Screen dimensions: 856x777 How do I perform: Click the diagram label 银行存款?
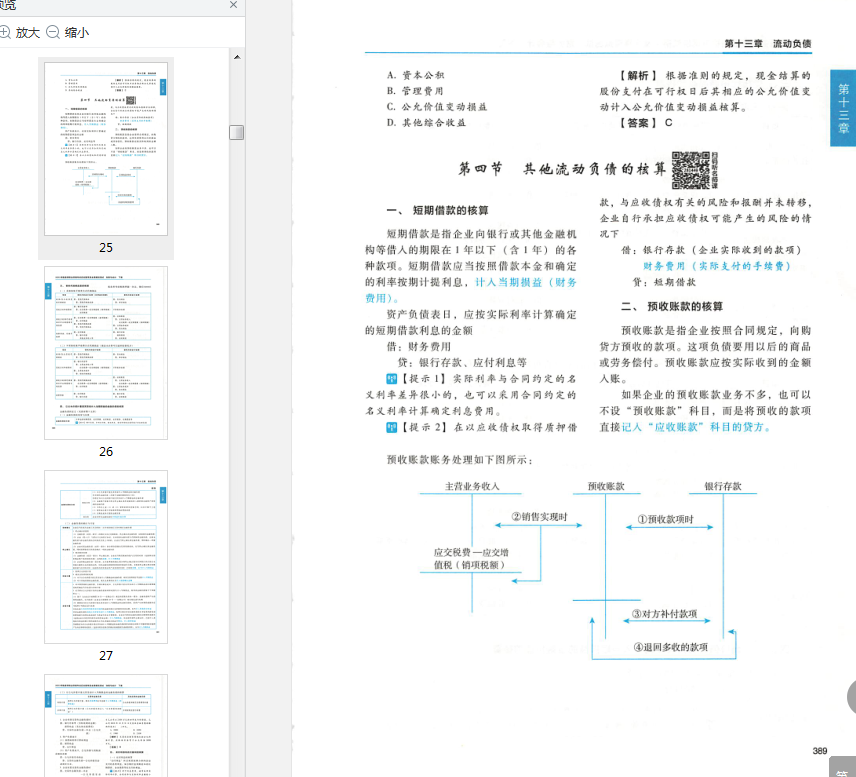723,486
